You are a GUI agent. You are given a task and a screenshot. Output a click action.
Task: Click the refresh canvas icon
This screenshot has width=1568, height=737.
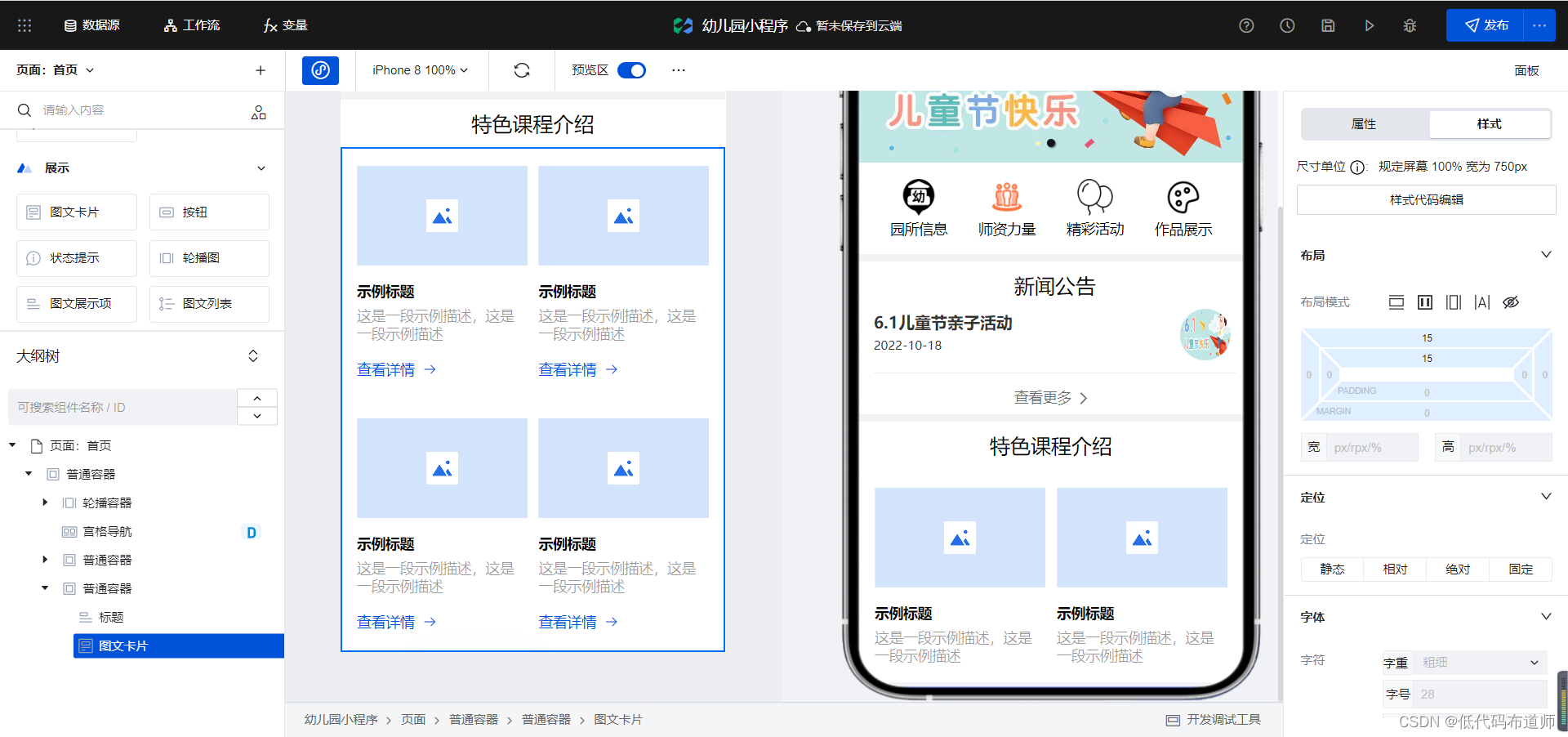point(522,70)
